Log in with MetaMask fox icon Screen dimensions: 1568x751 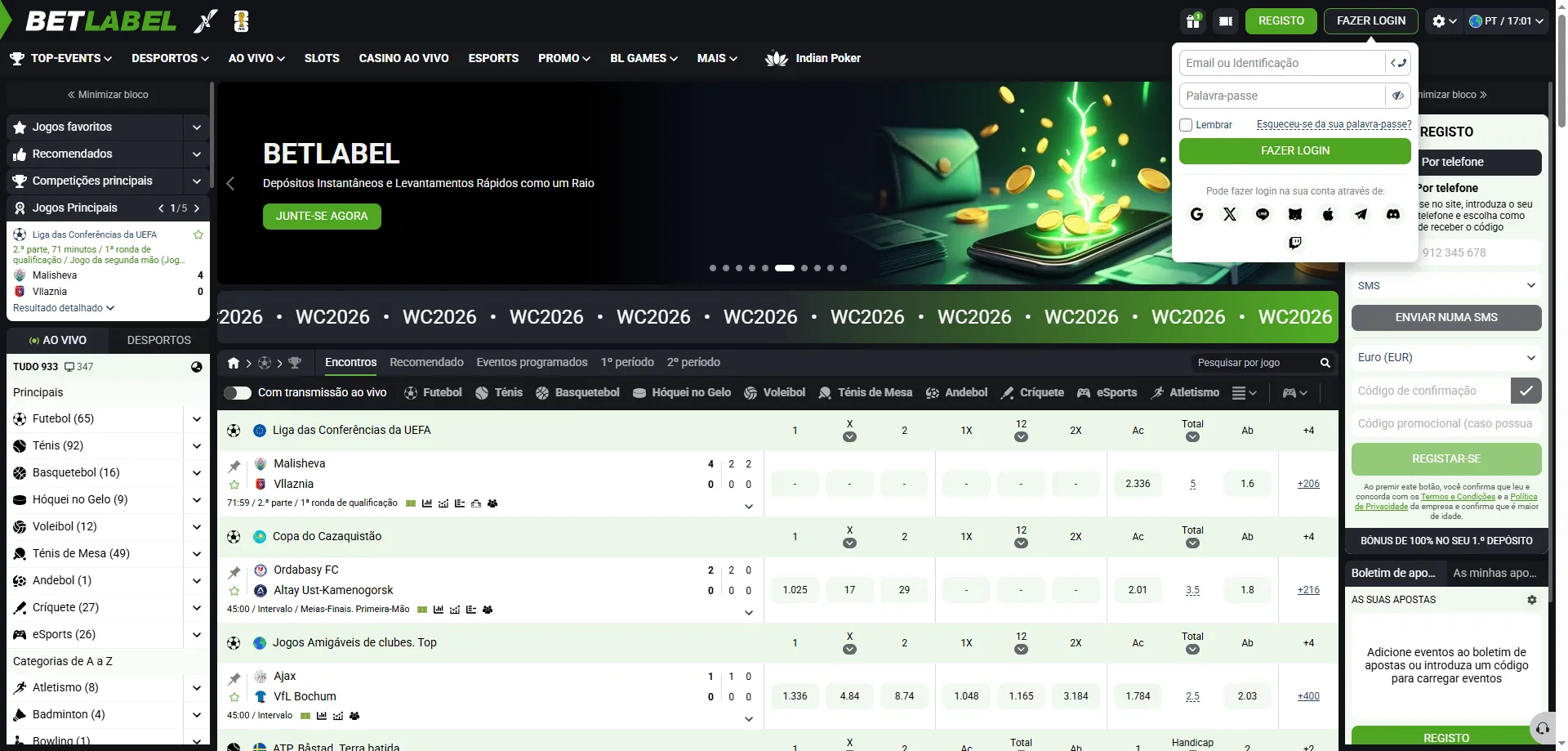pyautogui.click(x=1295, y=214)
